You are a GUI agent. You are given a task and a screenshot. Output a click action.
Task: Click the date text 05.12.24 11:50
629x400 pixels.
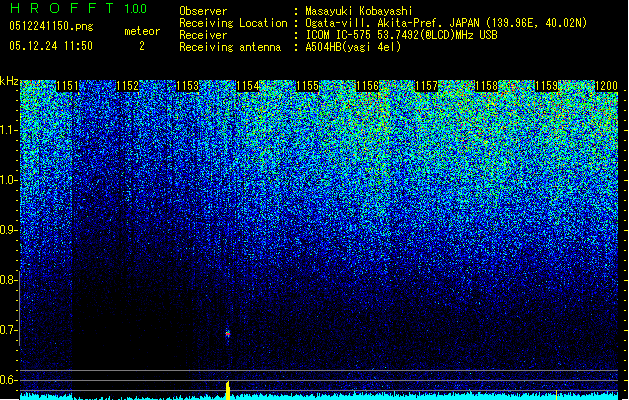click(x=51, y=46)
